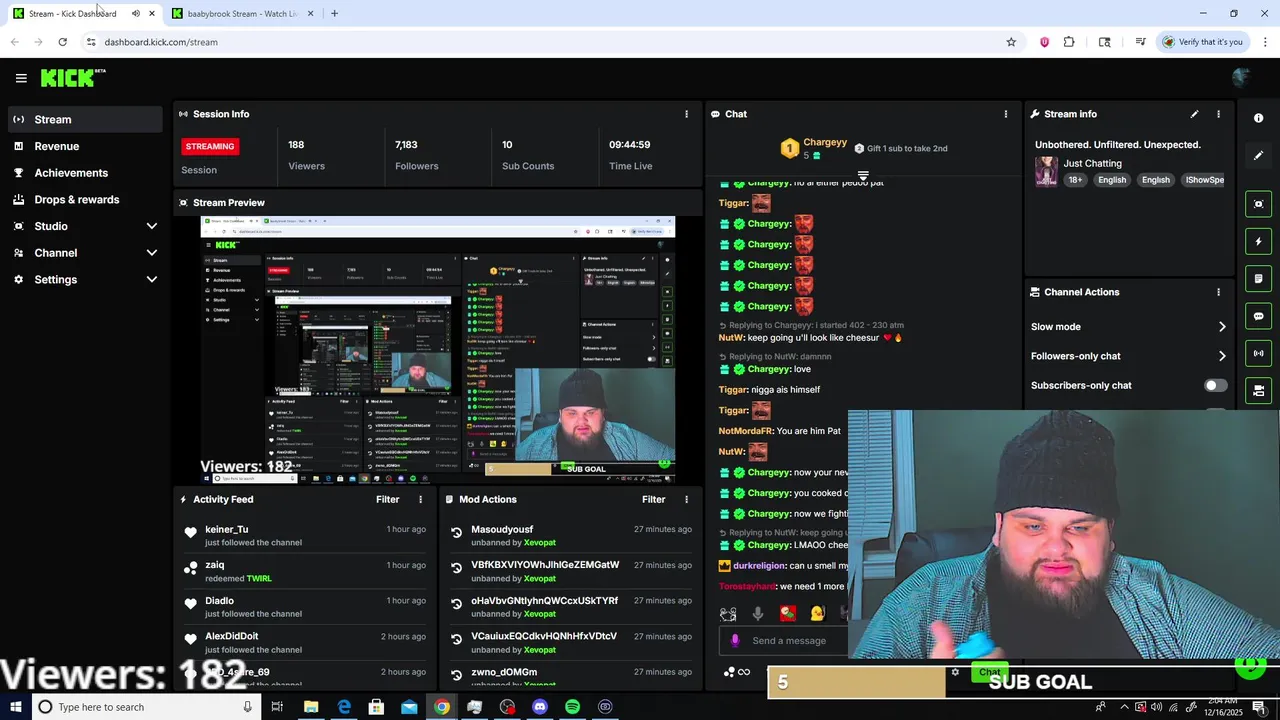Open Stream info panel three-dot menu
The width and height of the screenshot is (1280, 720).
click(1218, 114)
